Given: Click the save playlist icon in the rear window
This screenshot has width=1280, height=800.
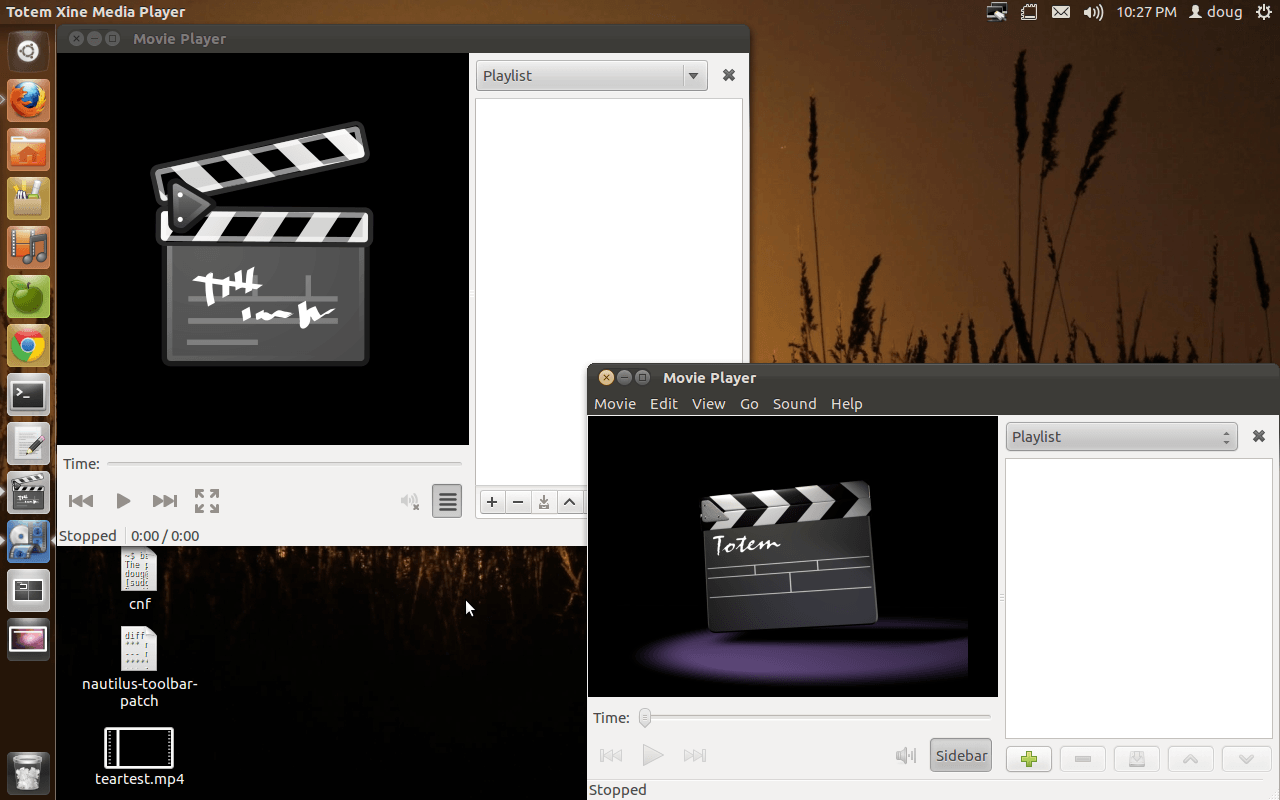Looking at the screenshot, I should click(544, 502).
